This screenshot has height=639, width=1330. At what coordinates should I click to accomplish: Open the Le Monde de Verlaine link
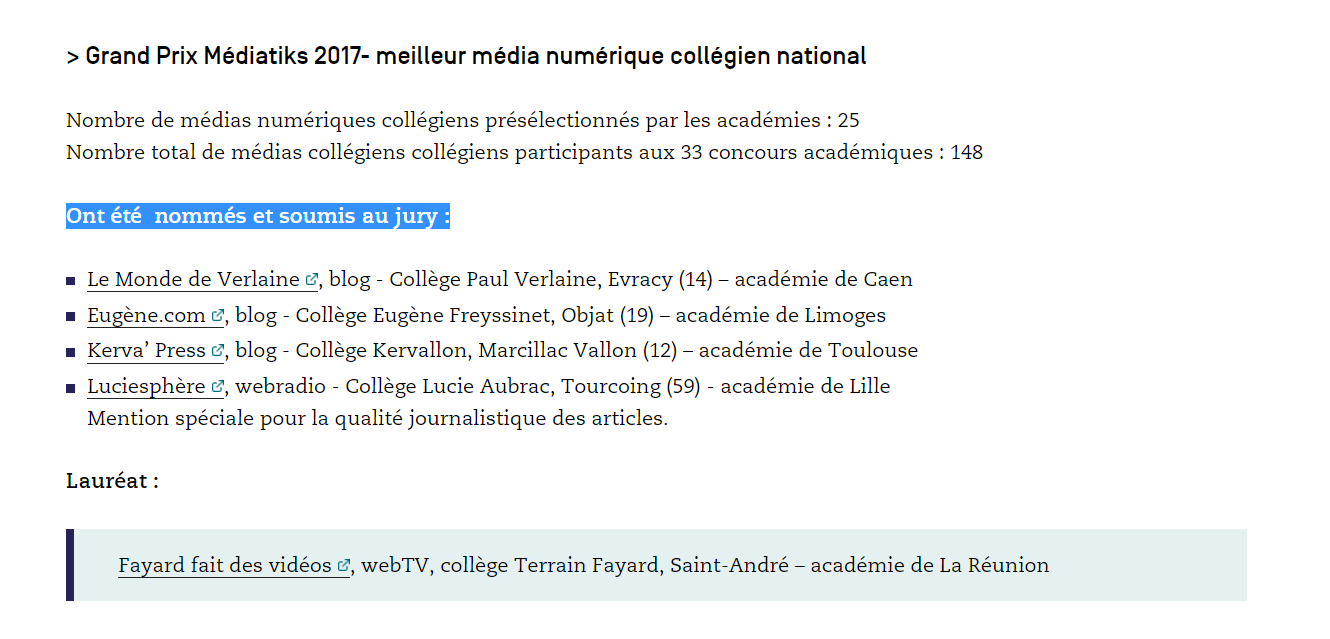[x=193, y=280]
